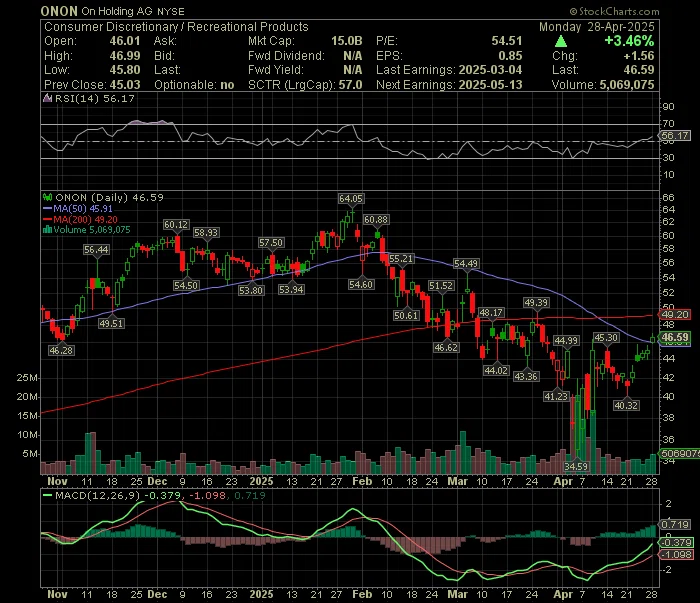Click the 46.28 low price label

[61, 350]
